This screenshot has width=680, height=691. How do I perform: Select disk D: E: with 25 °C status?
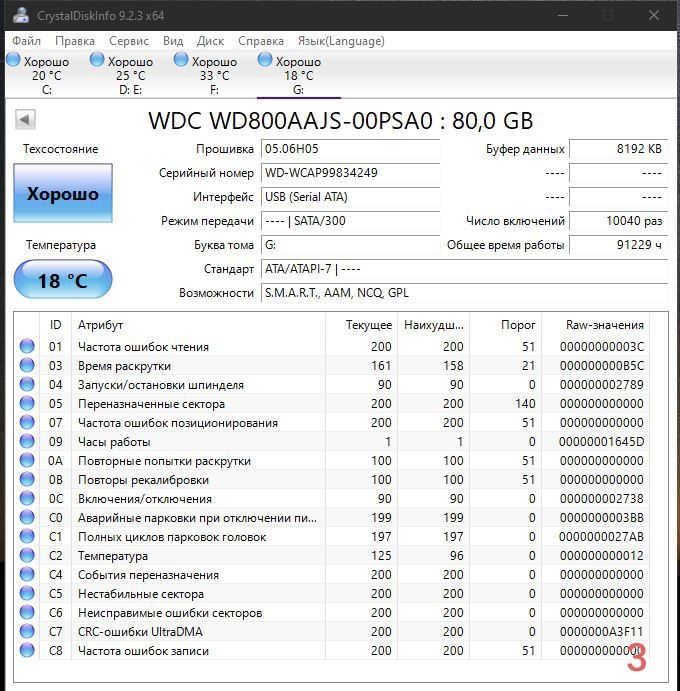pyautogui.click(x=130, y=75)
